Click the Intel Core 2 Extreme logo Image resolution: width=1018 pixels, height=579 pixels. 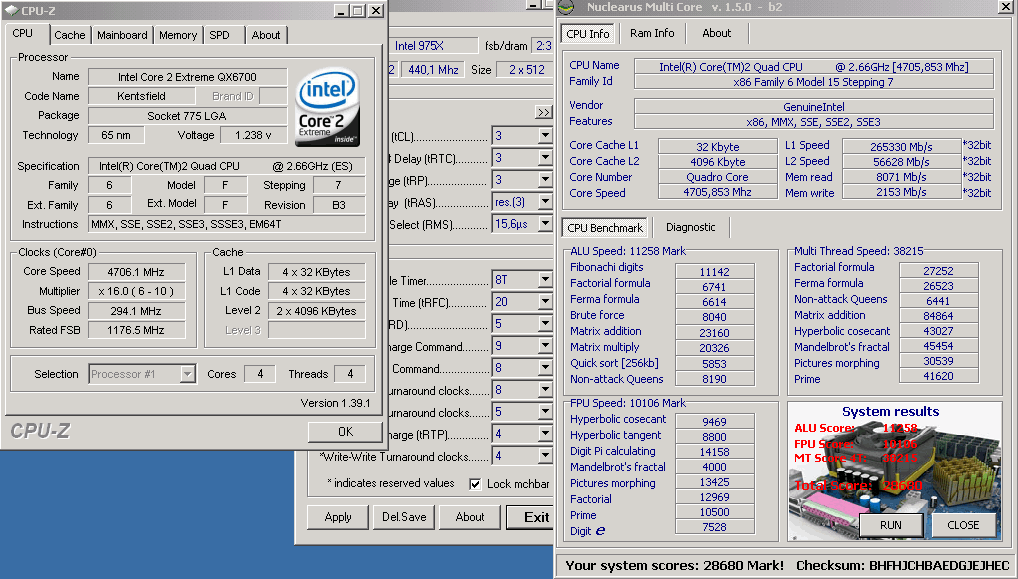coord(327,108)
